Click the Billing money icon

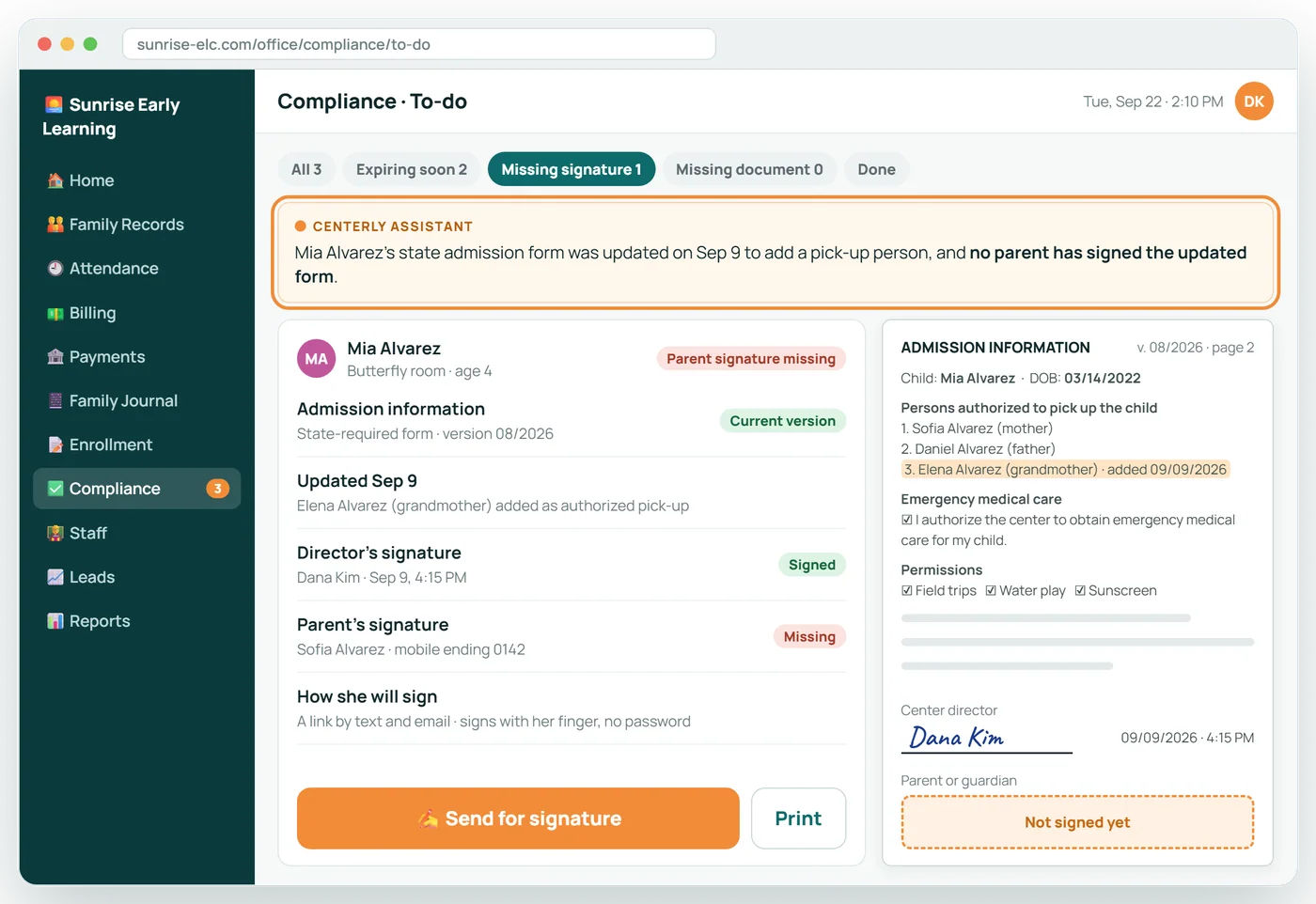click(55, 313)
